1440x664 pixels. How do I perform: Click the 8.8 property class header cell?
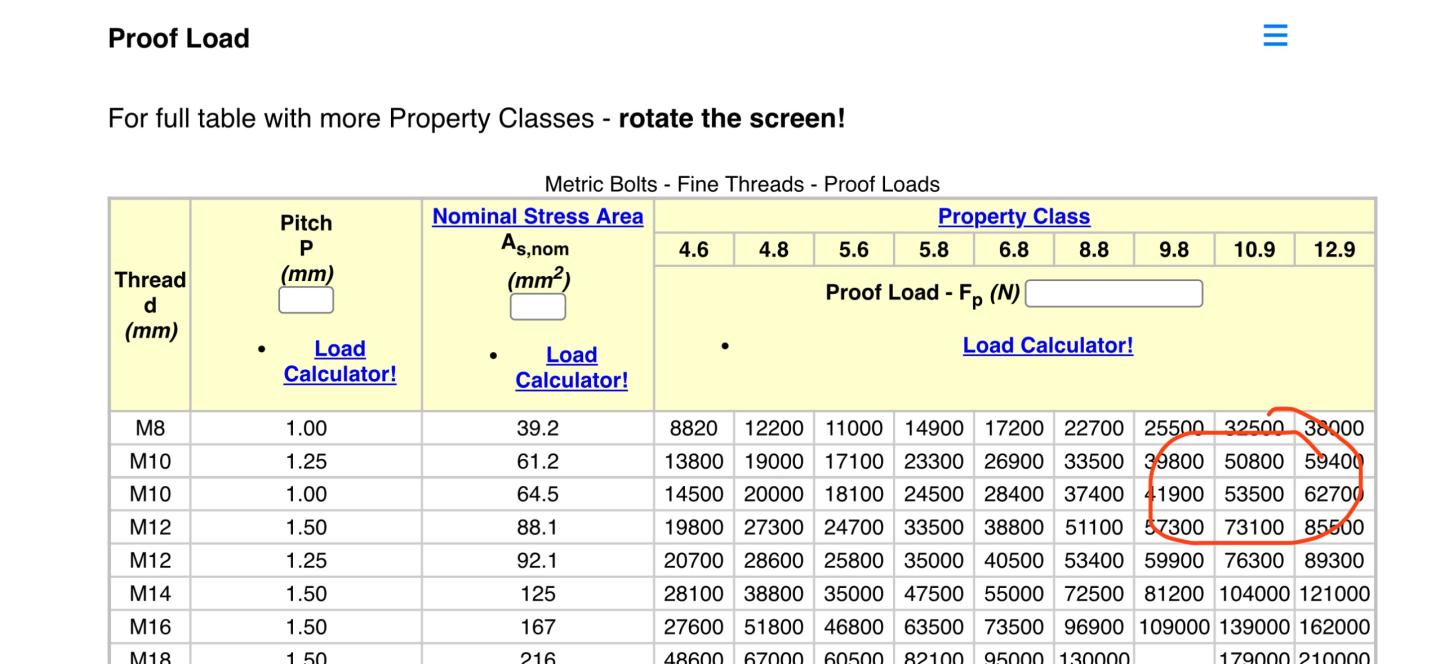pyautogui.click(x=1094, y=250)
